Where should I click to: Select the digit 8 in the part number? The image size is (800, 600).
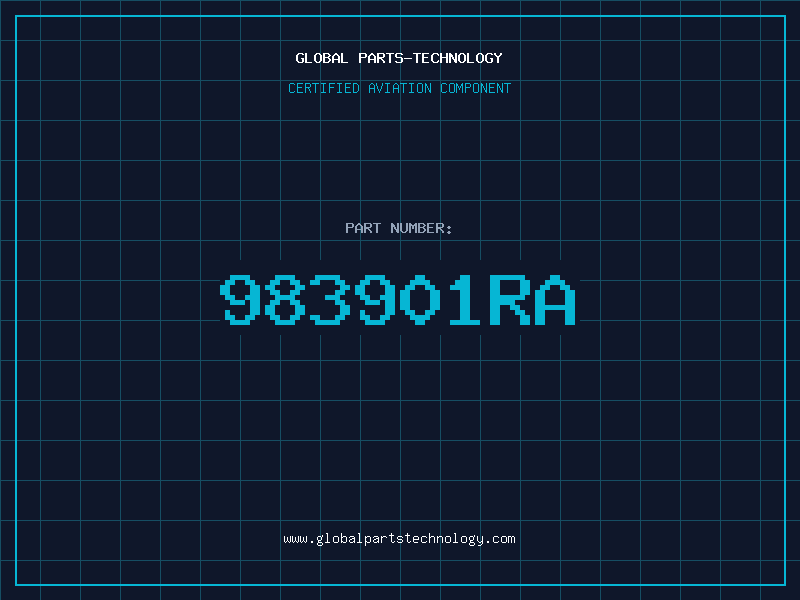pyautogui.click(x=283, y=299)
